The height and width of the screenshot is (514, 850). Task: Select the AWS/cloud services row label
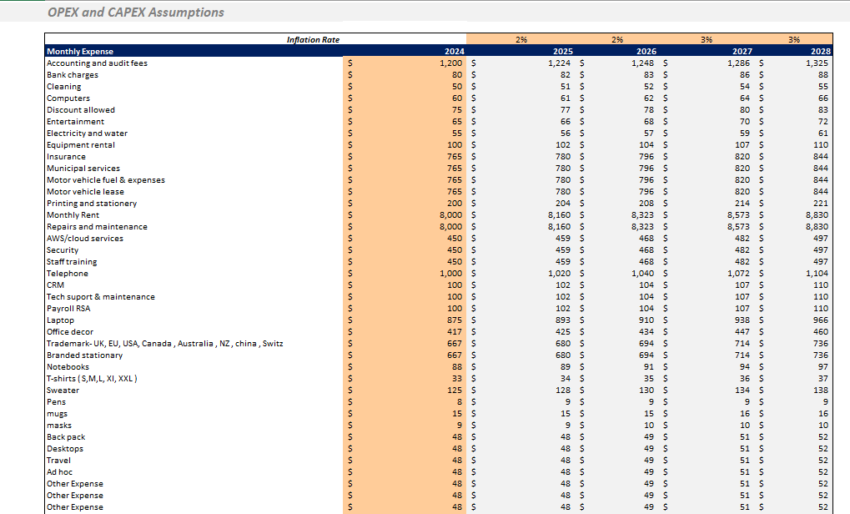85,239
